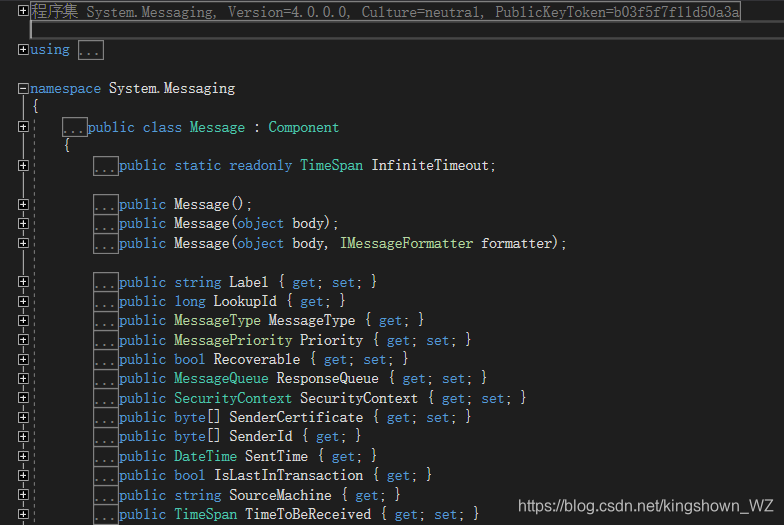
Task: Click the SenderId property name
Action: 261,436
